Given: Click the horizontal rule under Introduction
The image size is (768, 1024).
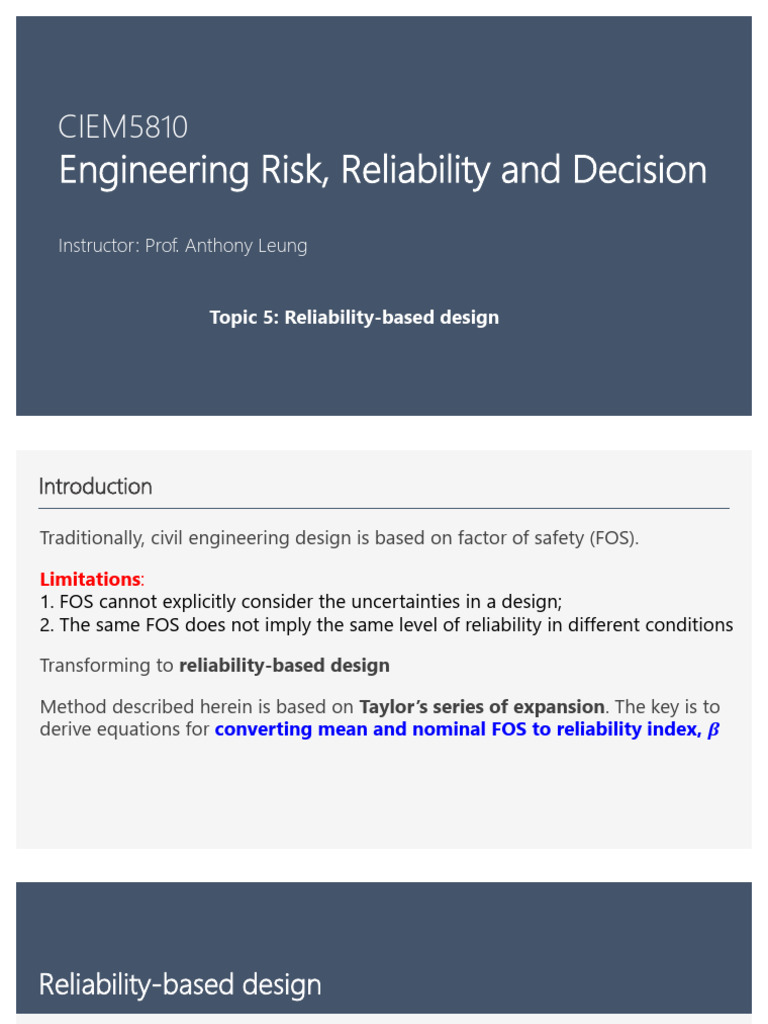Looking at the screenshot, I should [x=384, y=508].
